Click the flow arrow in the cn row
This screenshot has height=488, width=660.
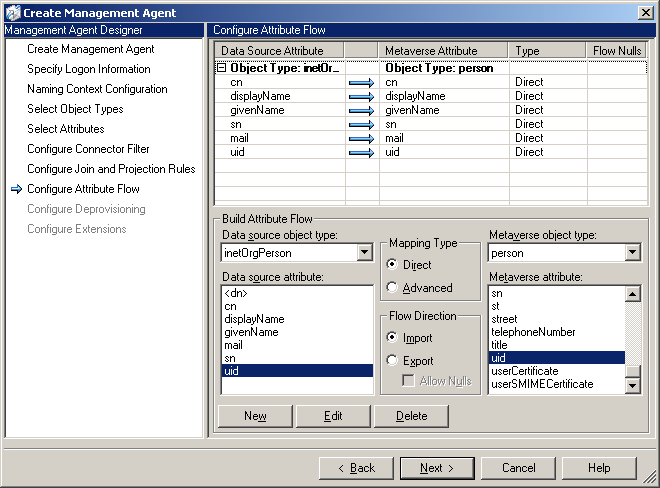362,83
